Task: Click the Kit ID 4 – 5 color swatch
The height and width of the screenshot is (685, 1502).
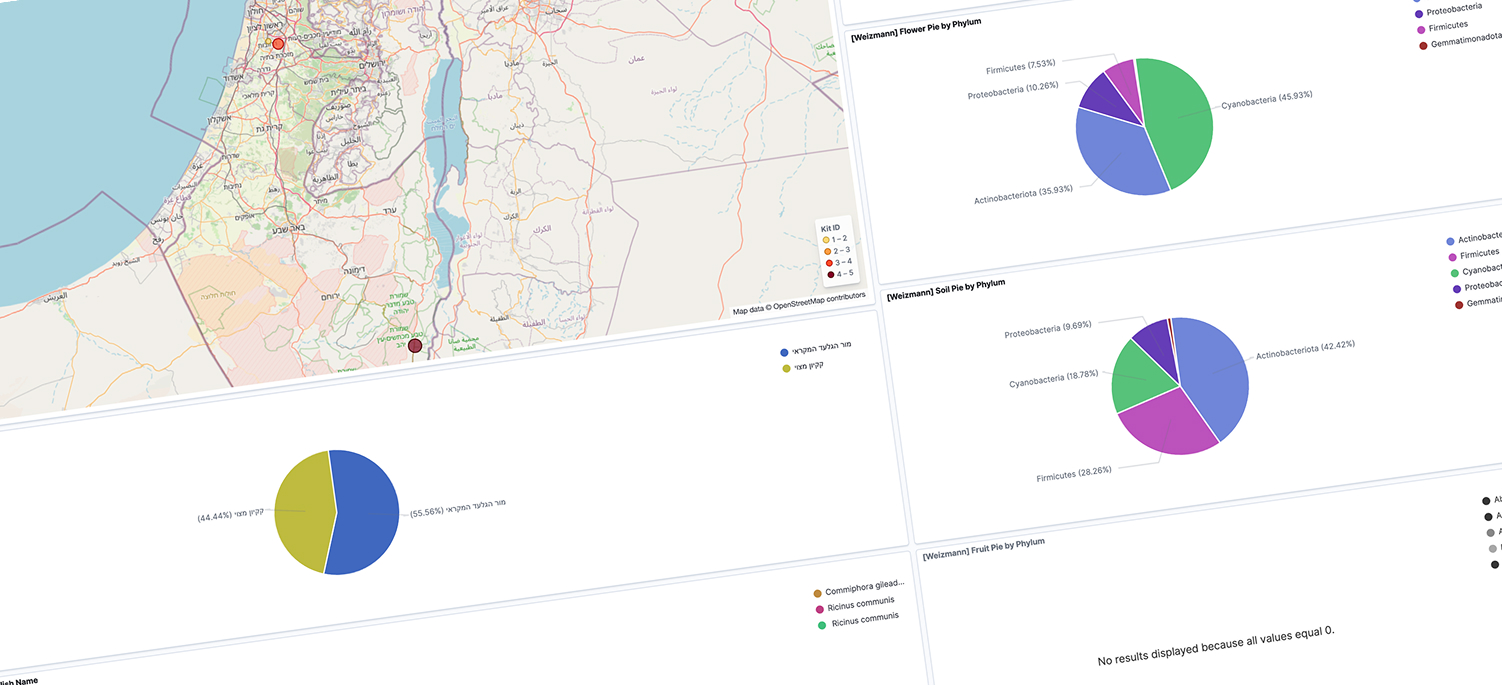Action: 831,274
